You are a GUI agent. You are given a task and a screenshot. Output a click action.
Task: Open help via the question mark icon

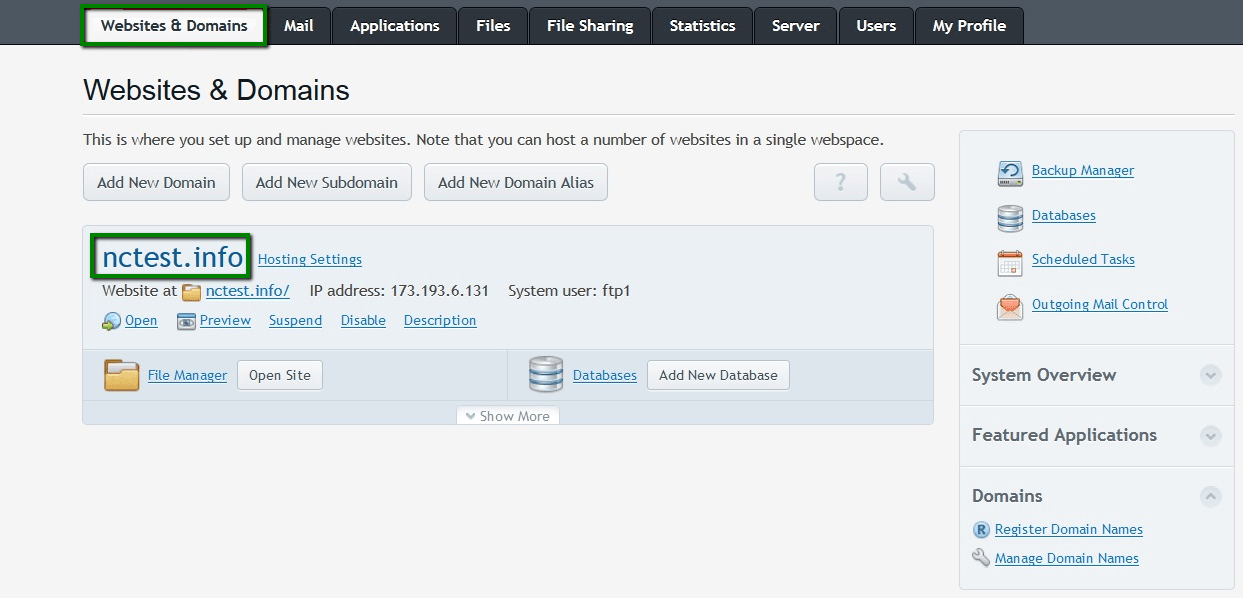[840, 182]
